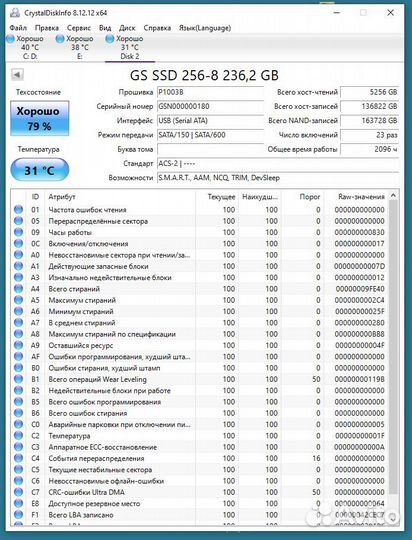Select row Изначально недействительные блоки
The width and height of the screenshot is (412, 540).
(200, 278)
